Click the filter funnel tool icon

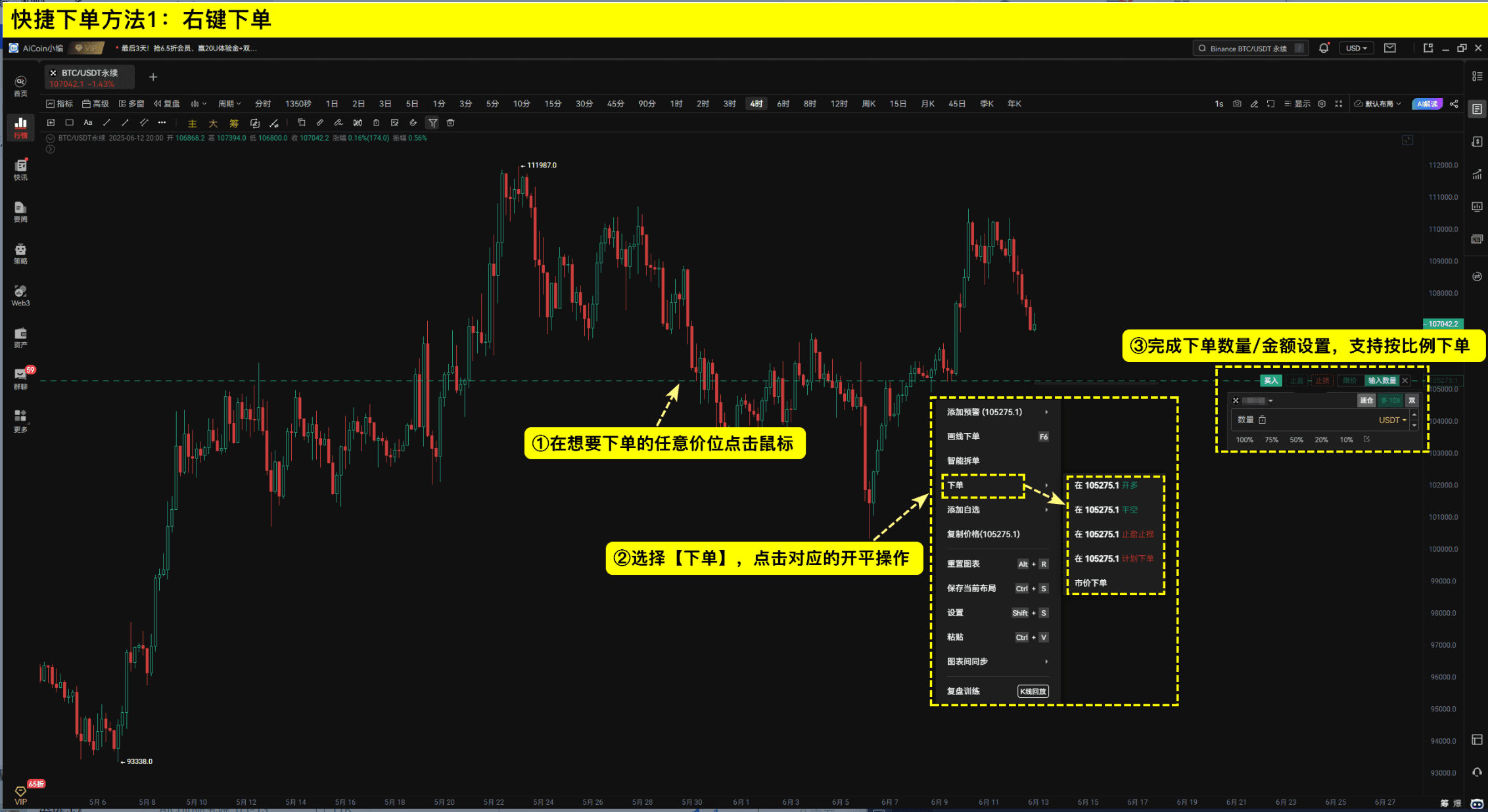[x=432, y=123]
